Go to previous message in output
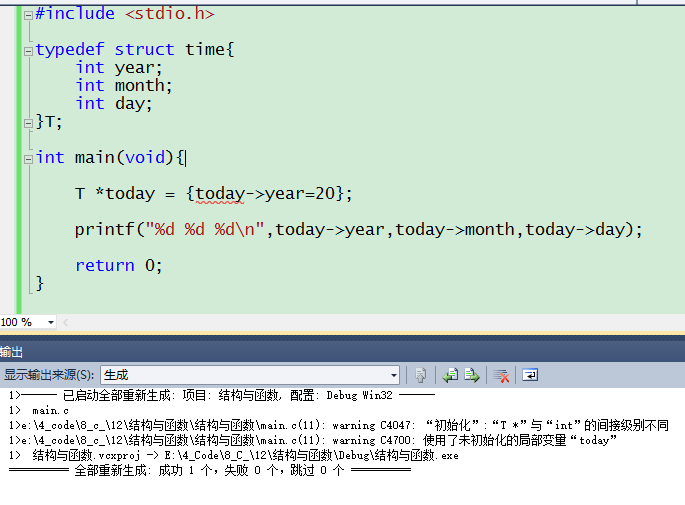This screenshot has height=505, width=685. tap(450, 375)
